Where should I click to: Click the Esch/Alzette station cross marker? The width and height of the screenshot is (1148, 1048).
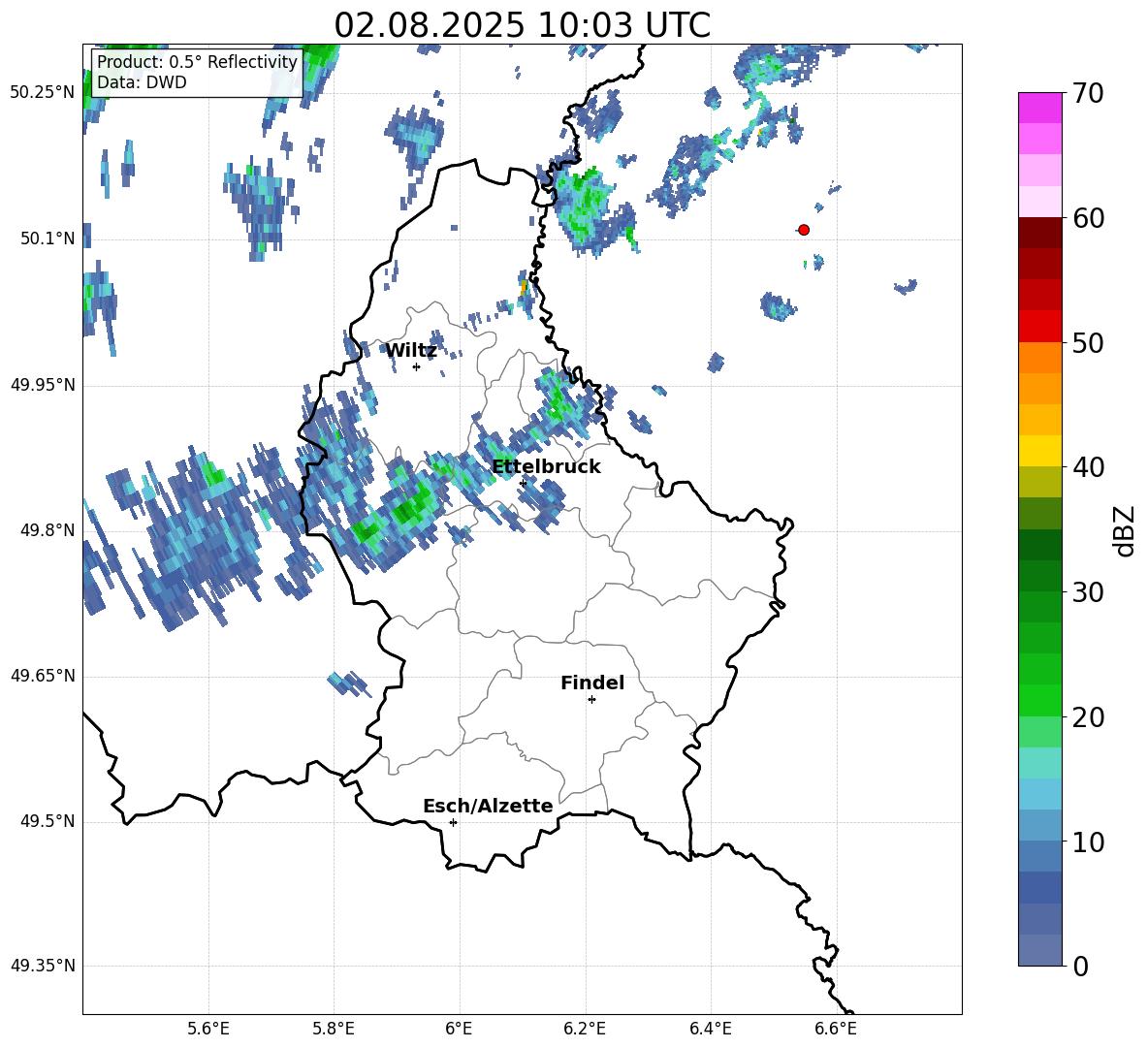(453, 822)
